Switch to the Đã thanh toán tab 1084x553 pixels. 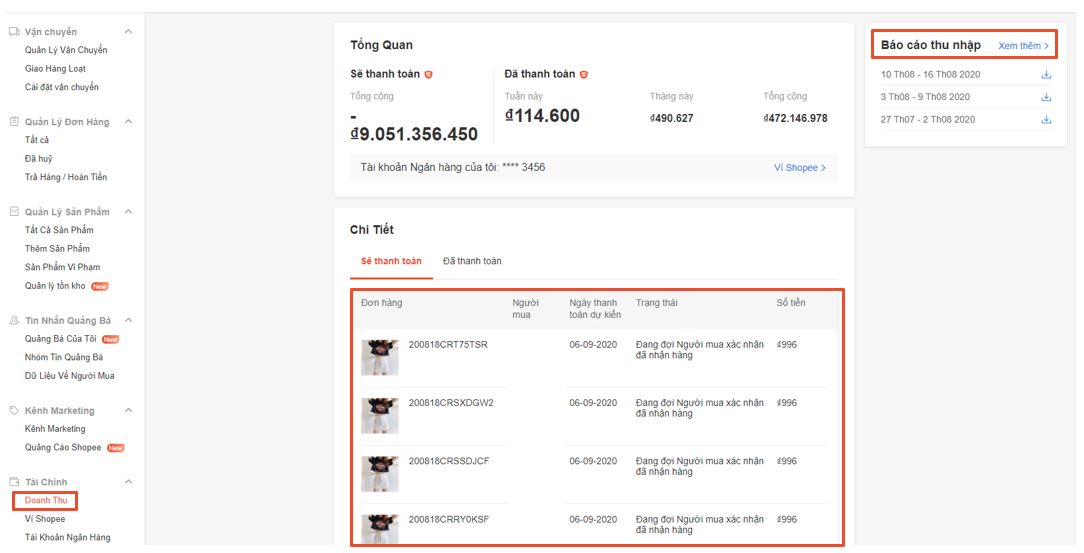472,261
